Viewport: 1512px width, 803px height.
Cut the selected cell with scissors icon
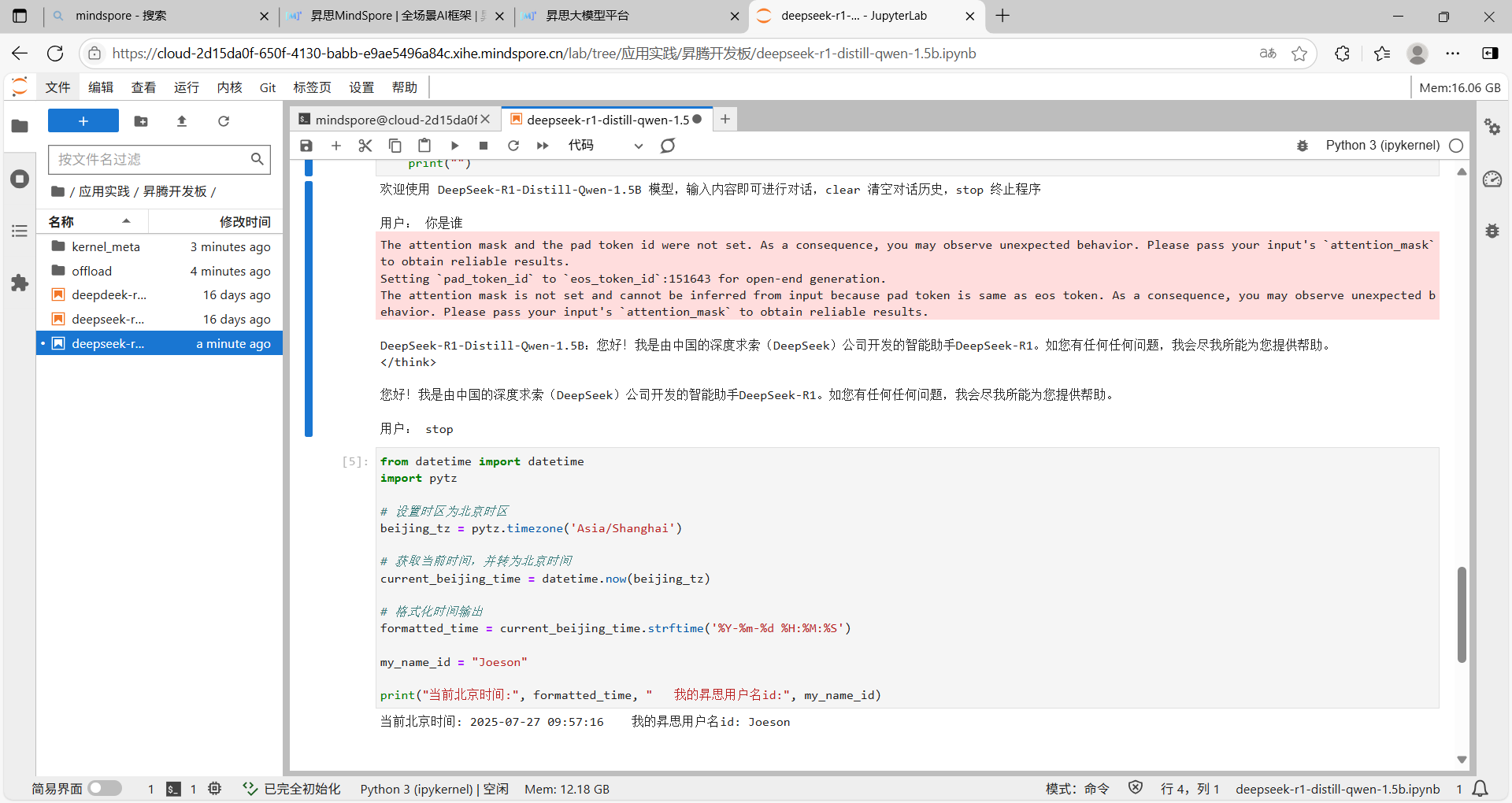[365, 146]
